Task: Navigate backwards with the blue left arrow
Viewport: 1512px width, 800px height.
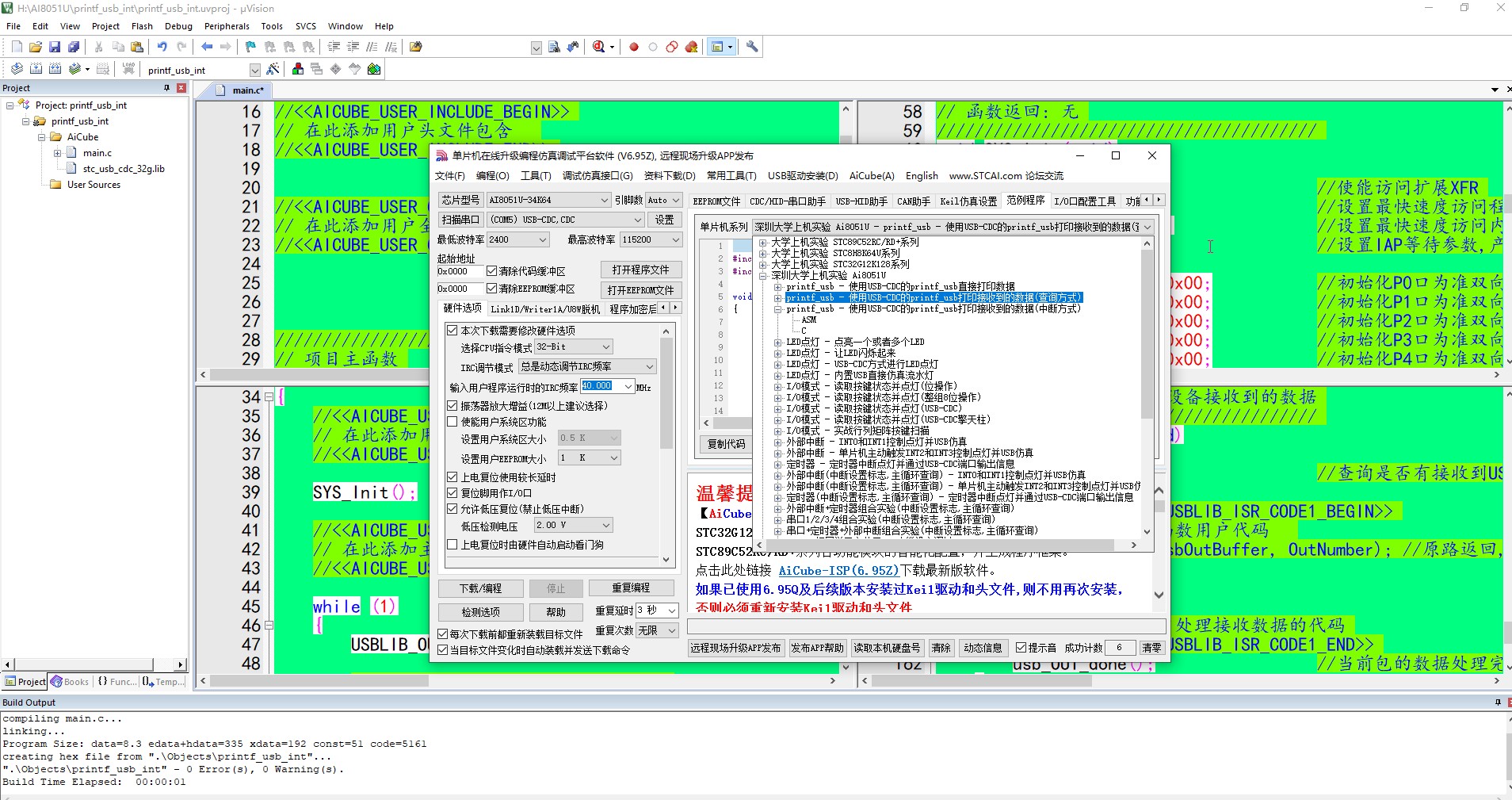Action: pyautogui.click(x=207, y=47)
